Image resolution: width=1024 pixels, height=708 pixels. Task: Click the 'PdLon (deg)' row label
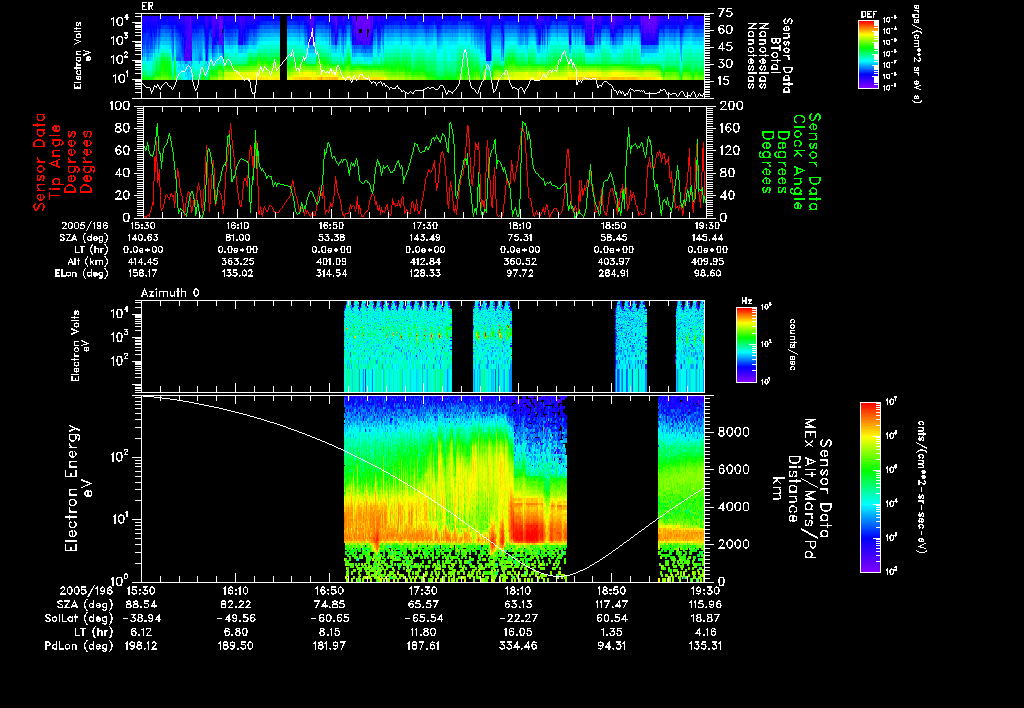click(79, 646)
